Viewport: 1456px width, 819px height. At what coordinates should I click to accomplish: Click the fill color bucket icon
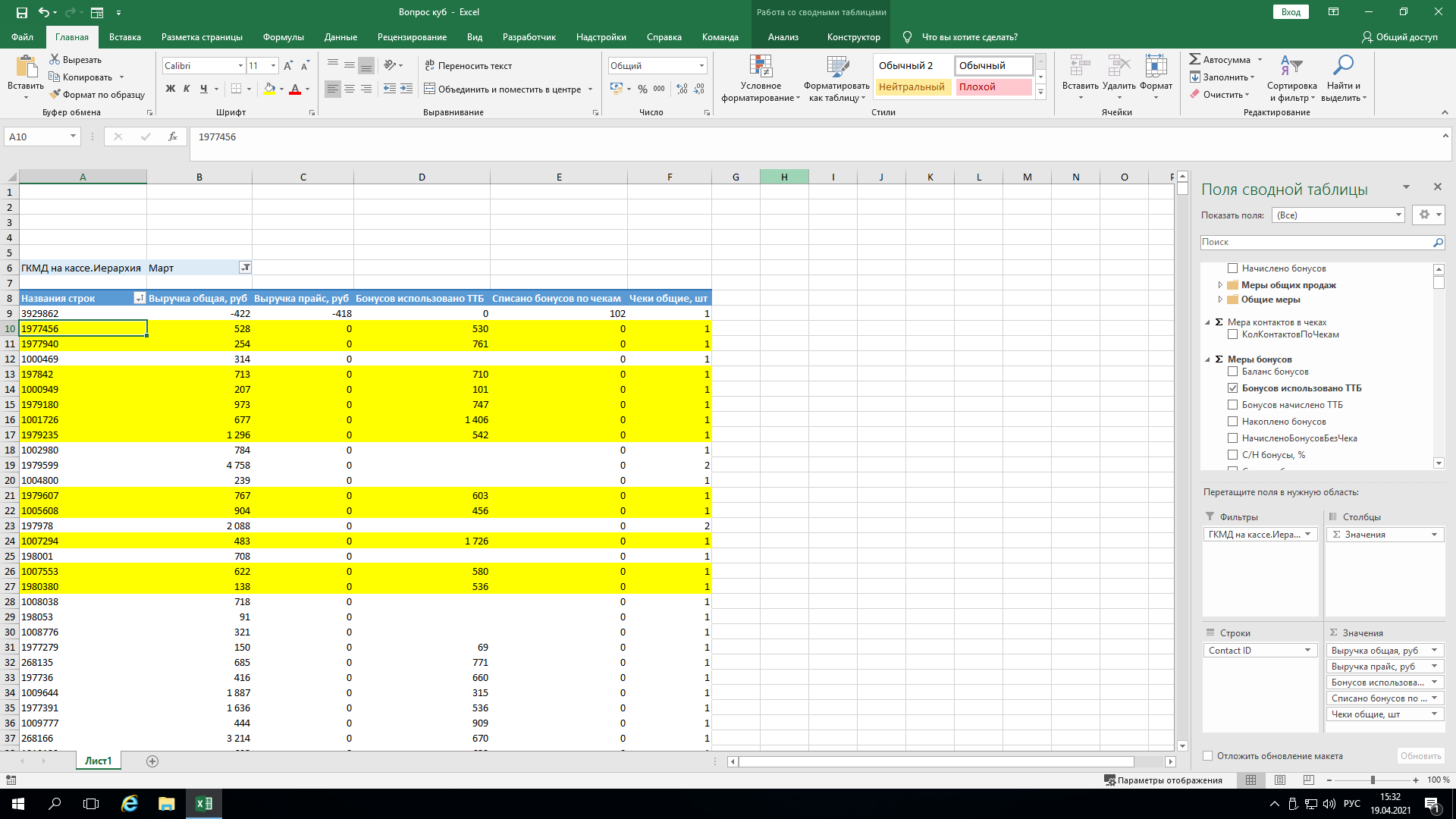[x=270, y=89]
